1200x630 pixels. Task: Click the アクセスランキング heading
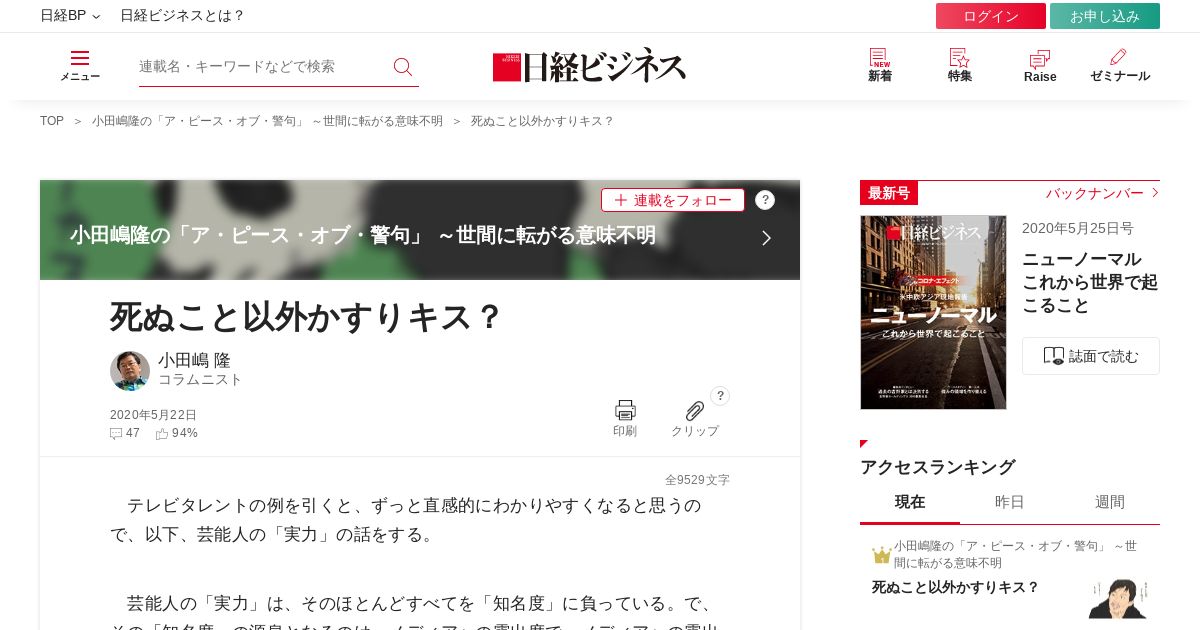point(938,467)
